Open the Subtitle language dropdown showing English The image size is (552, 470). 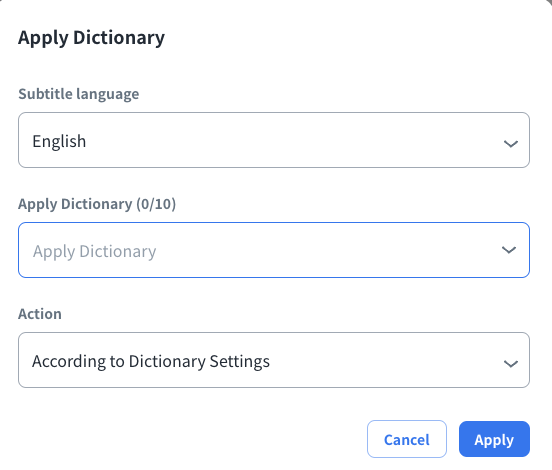(x=274, y=140)
